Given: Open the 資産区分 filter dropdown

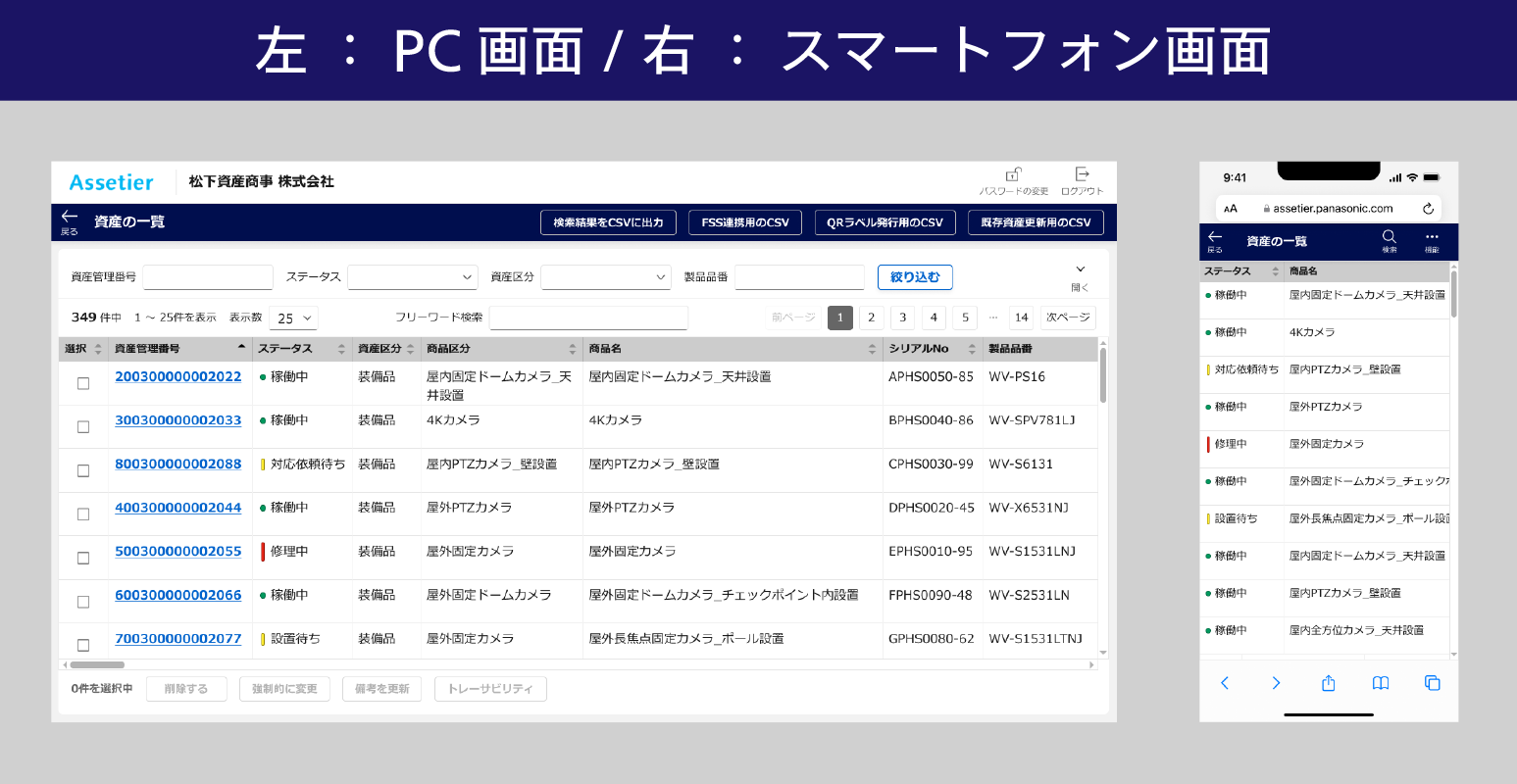Looking at the screenshot, I should pyautogui.click(x=605, y=277).
